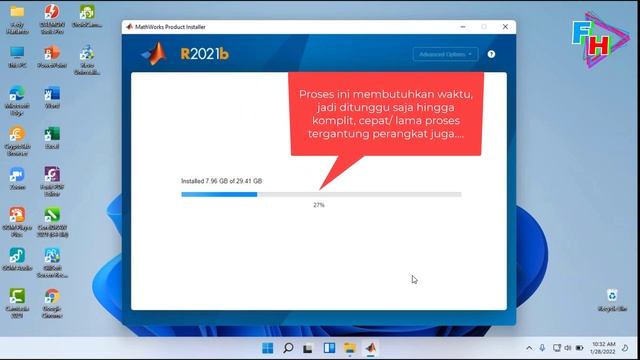Click the battery tray icon
Viewport: 640px width, 360px height.
579,348
